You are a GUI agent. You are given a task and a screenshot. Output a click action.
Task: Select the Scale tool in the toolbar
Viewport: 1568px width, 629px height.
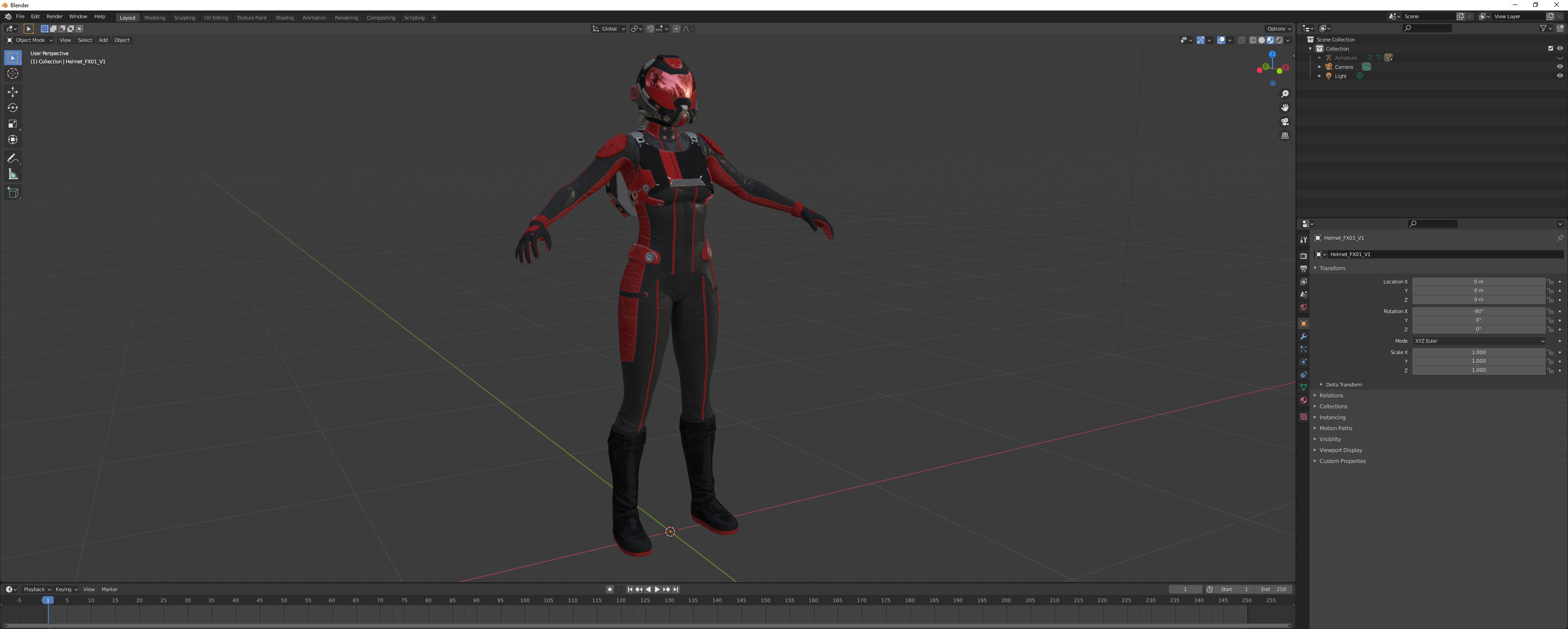click(x=13, y=124)
